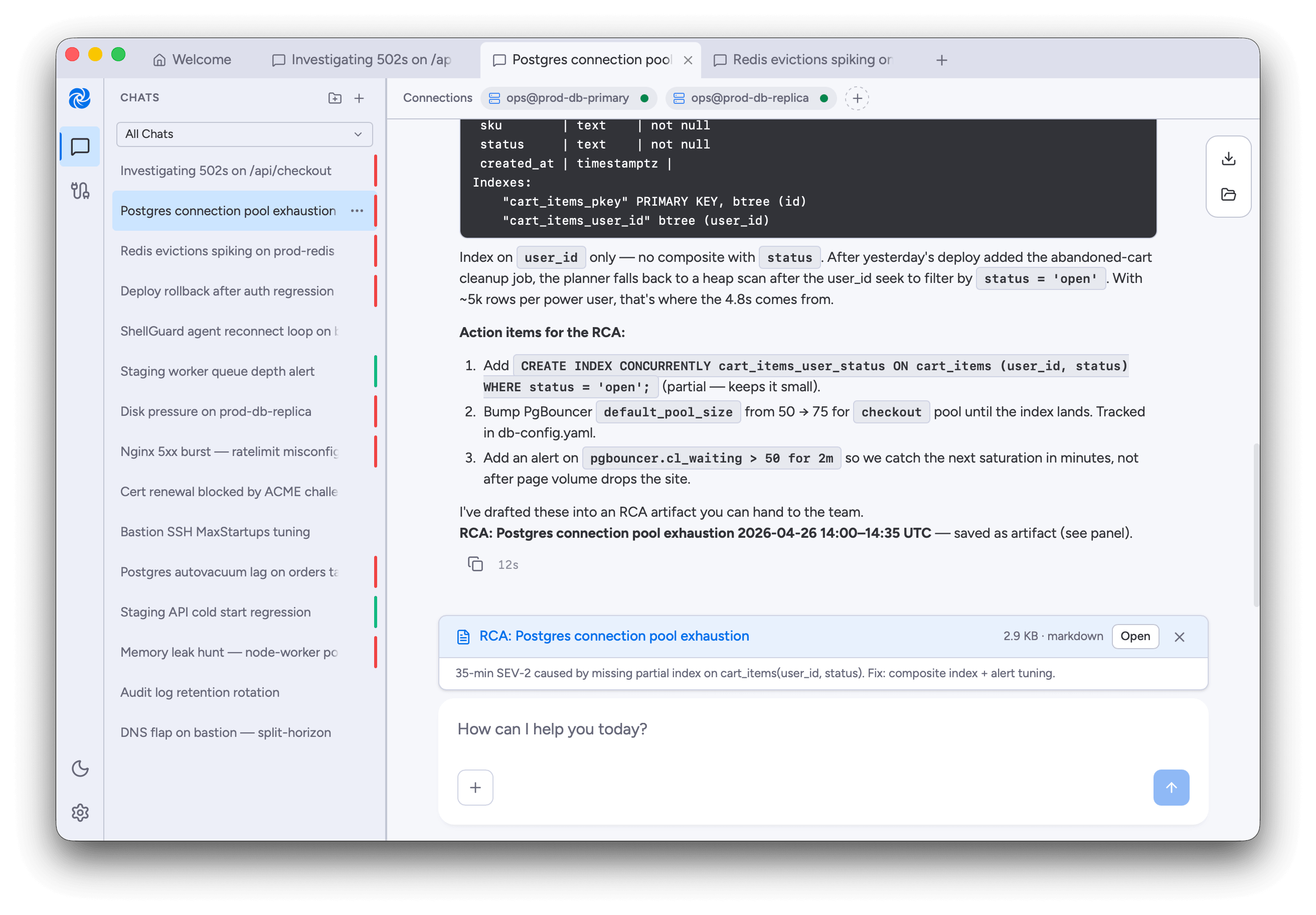Open settings gear icon
Image resolution: width=1316 pixels, height=915 pixels.
click(x=80, y=812)
